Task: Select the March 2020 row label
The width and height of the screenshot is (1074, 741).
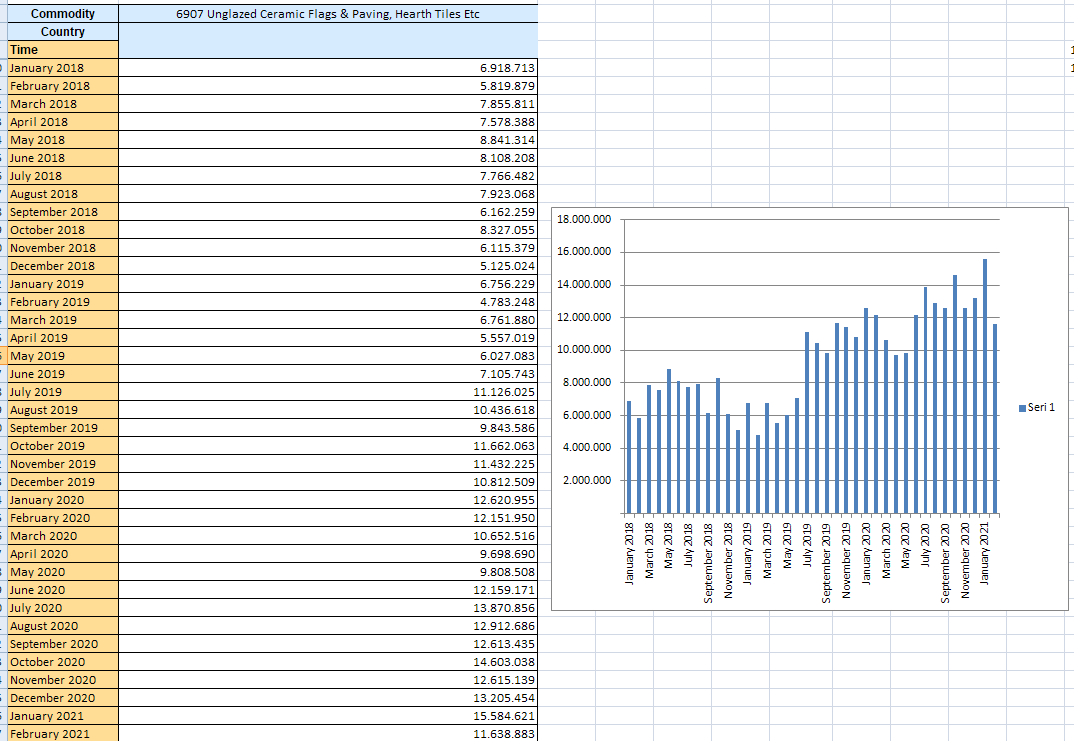Action: tap(63, 536)
